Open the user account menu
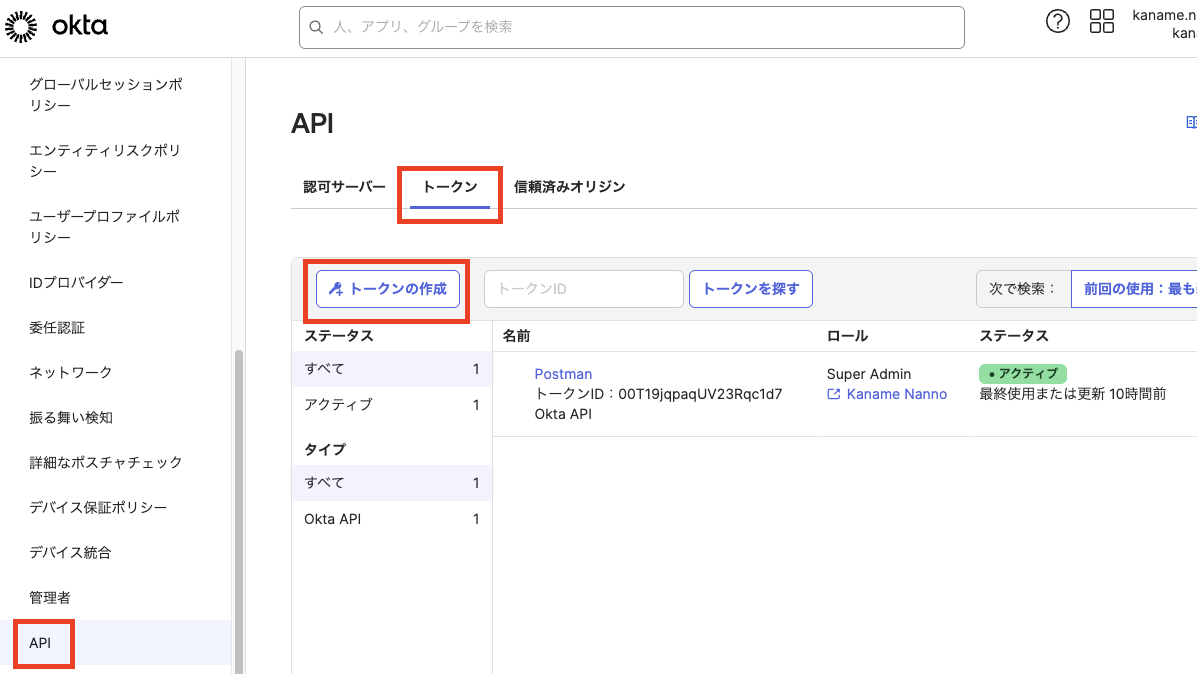Image resolution: width=1197 pixels, height=674 pixels. (1165, 24)
